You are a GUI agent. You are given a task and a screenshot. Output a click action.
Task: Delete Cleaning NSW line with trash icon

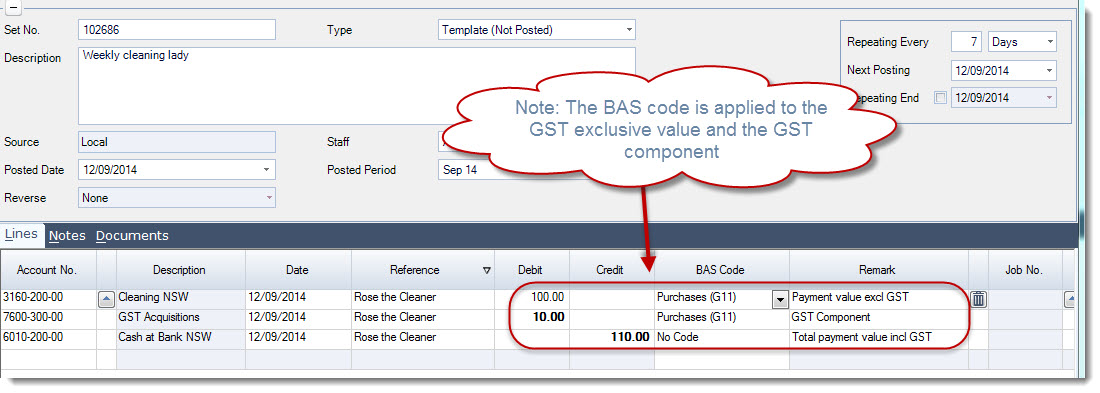pyautogui.click(x=979, y=300)
